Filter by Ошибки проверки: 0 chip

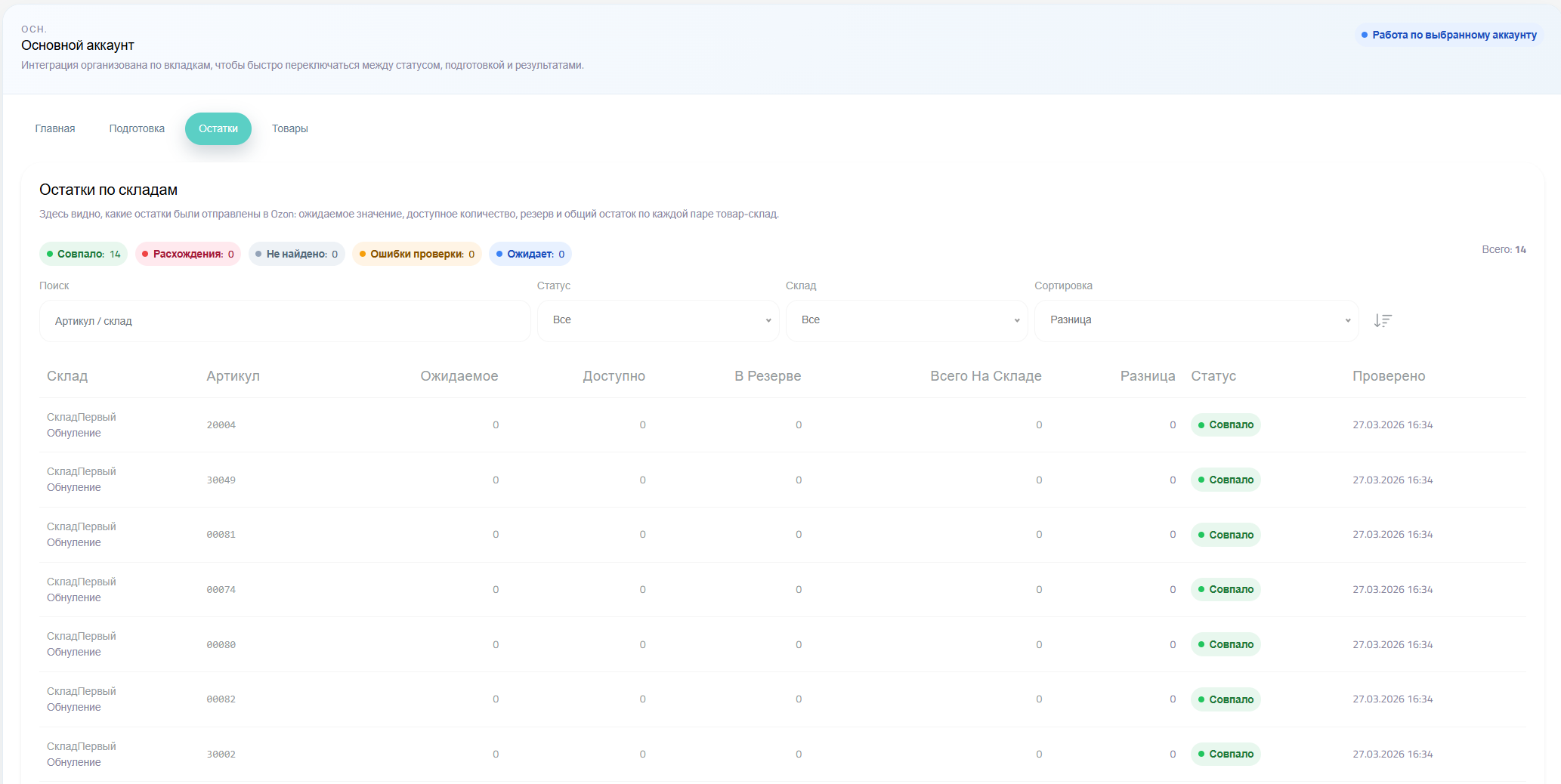coord(417,254)
